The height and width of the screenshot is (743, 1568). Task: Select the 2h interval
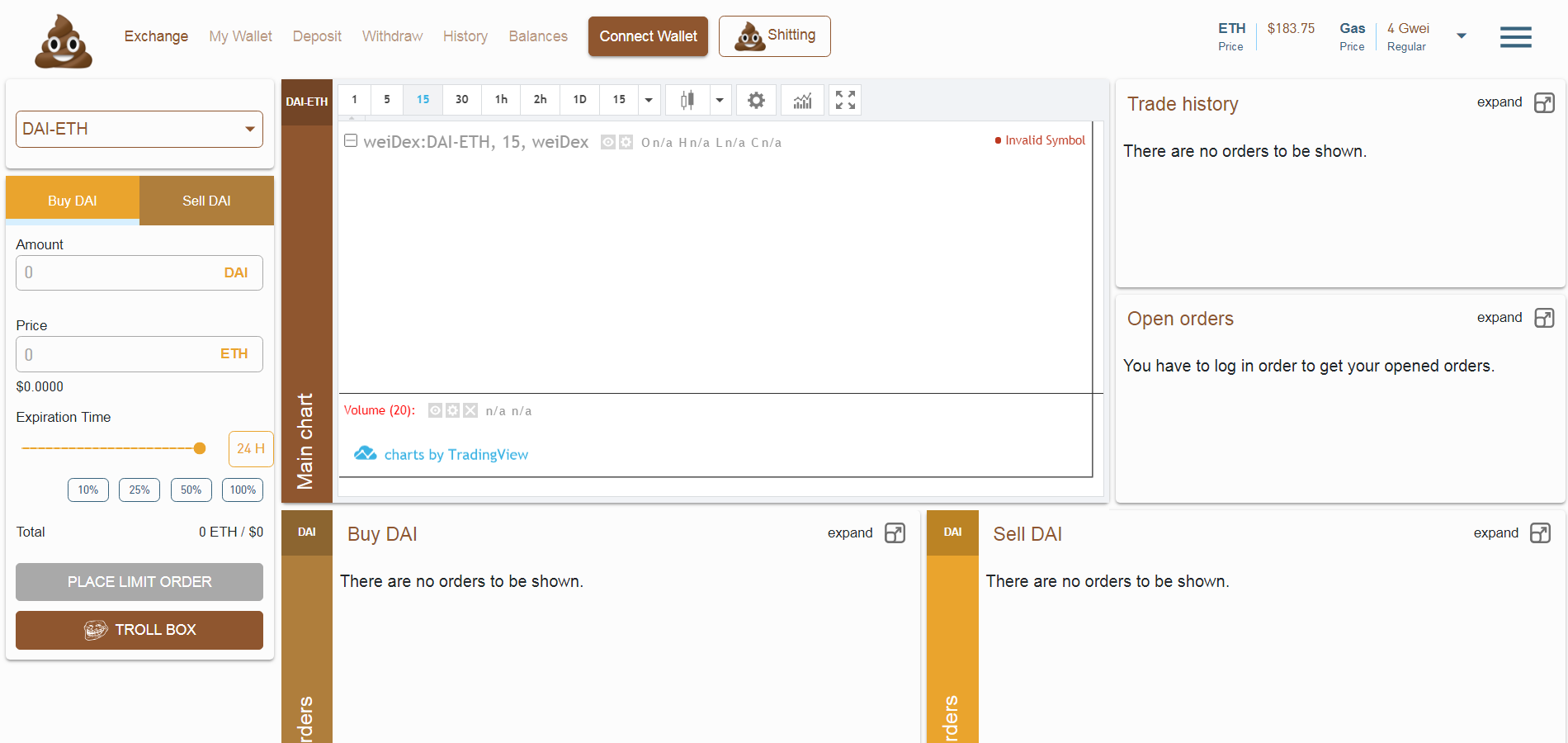coord(541,100)
